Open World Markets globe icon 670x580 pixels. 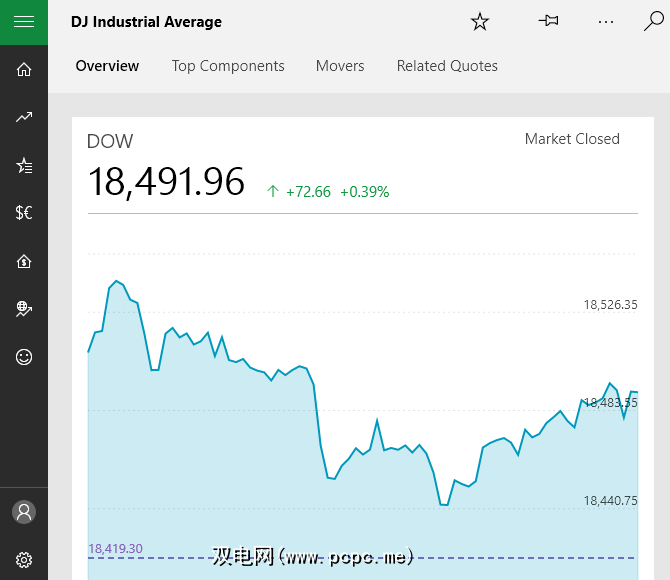point(24,309)
